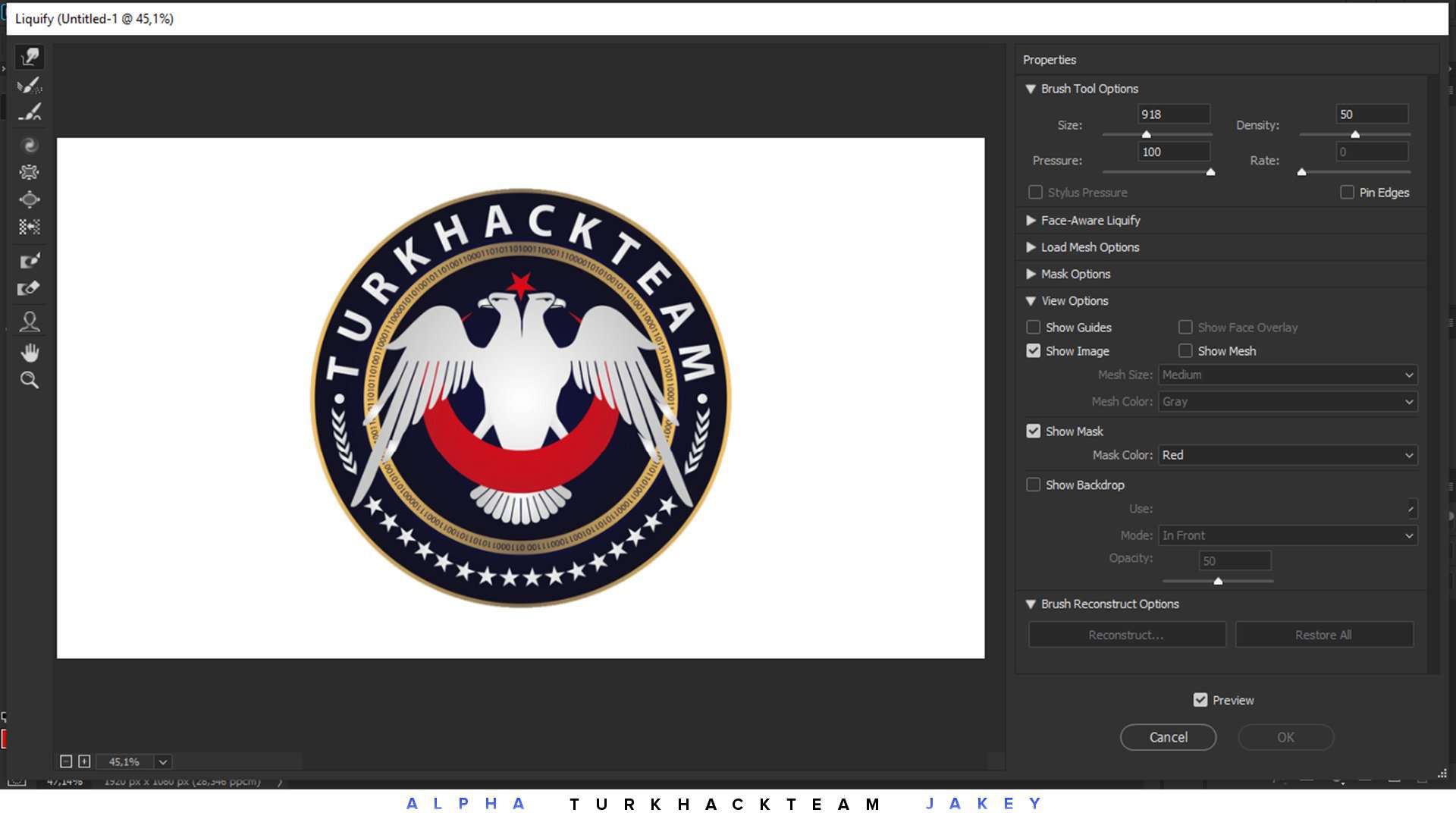Click the Properties panel header
Screen dimensions: 1456x819
tap(1050, 60)
